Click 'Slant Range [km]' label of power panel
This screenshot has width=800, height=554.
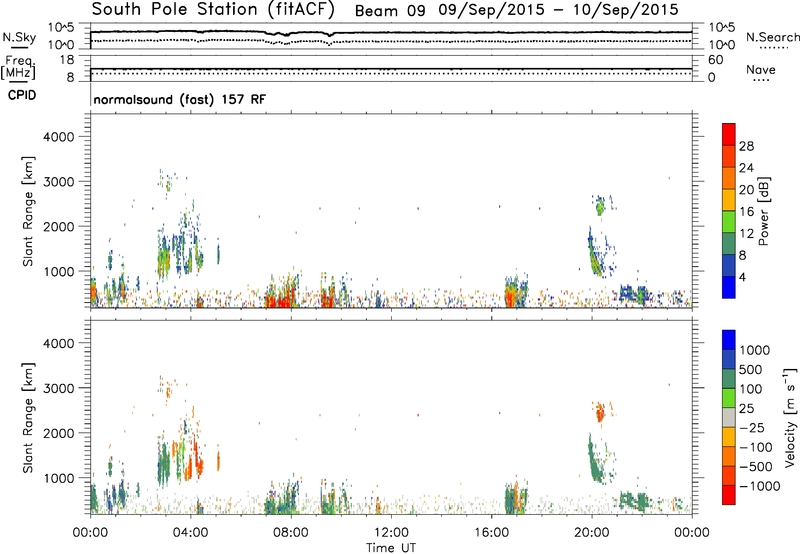28,211
